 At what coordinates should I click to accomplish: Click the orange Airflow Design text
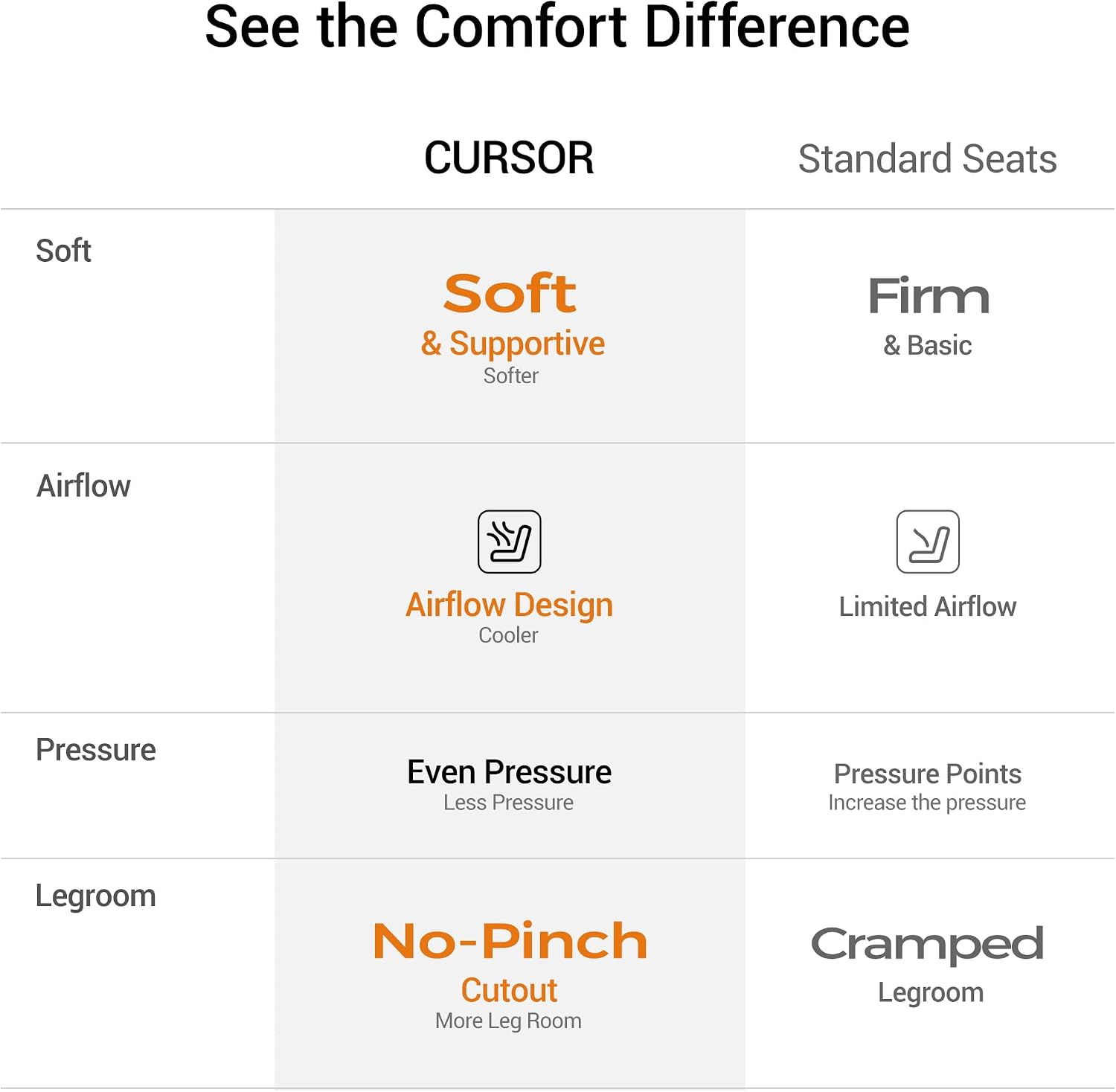tap(509, 606)
